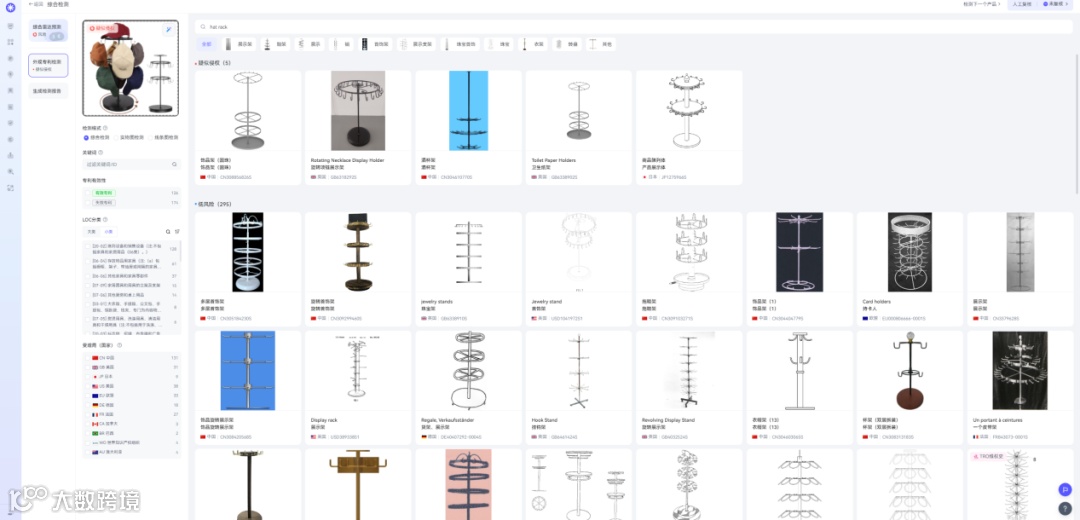Check the 有效专利 checkbox
Viewport: 1080px width, 520px height.
[x=87, y=193]
